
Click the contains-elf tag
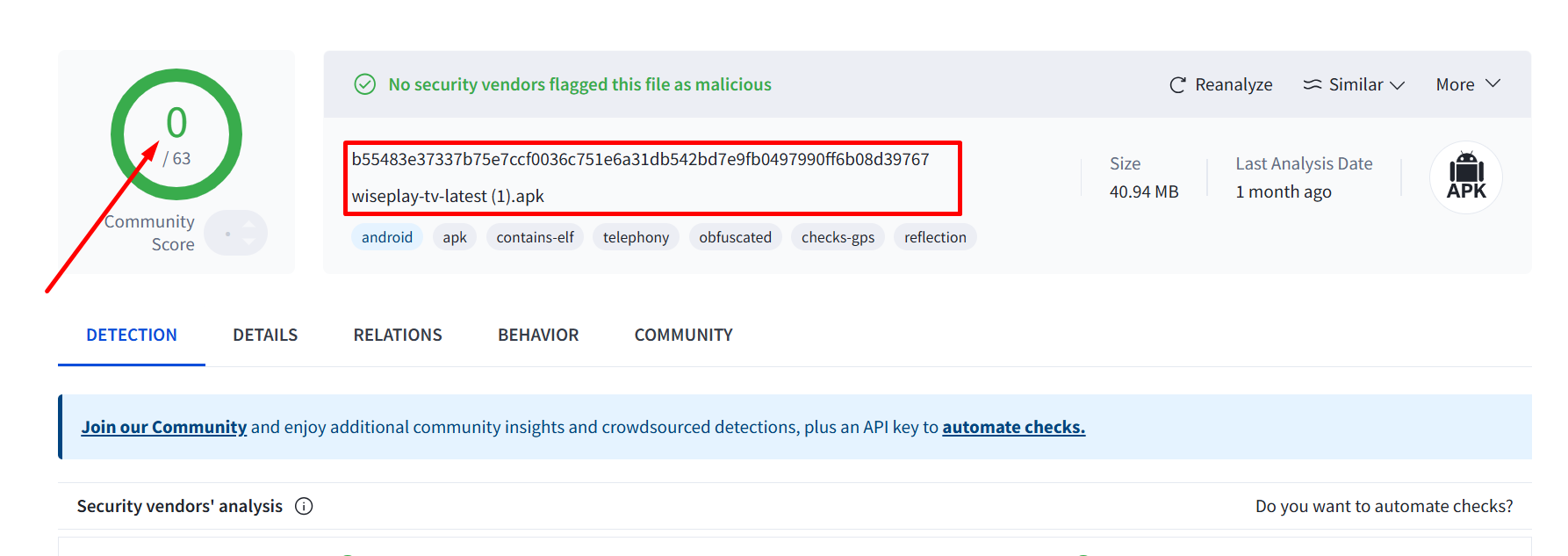(536, 237)
